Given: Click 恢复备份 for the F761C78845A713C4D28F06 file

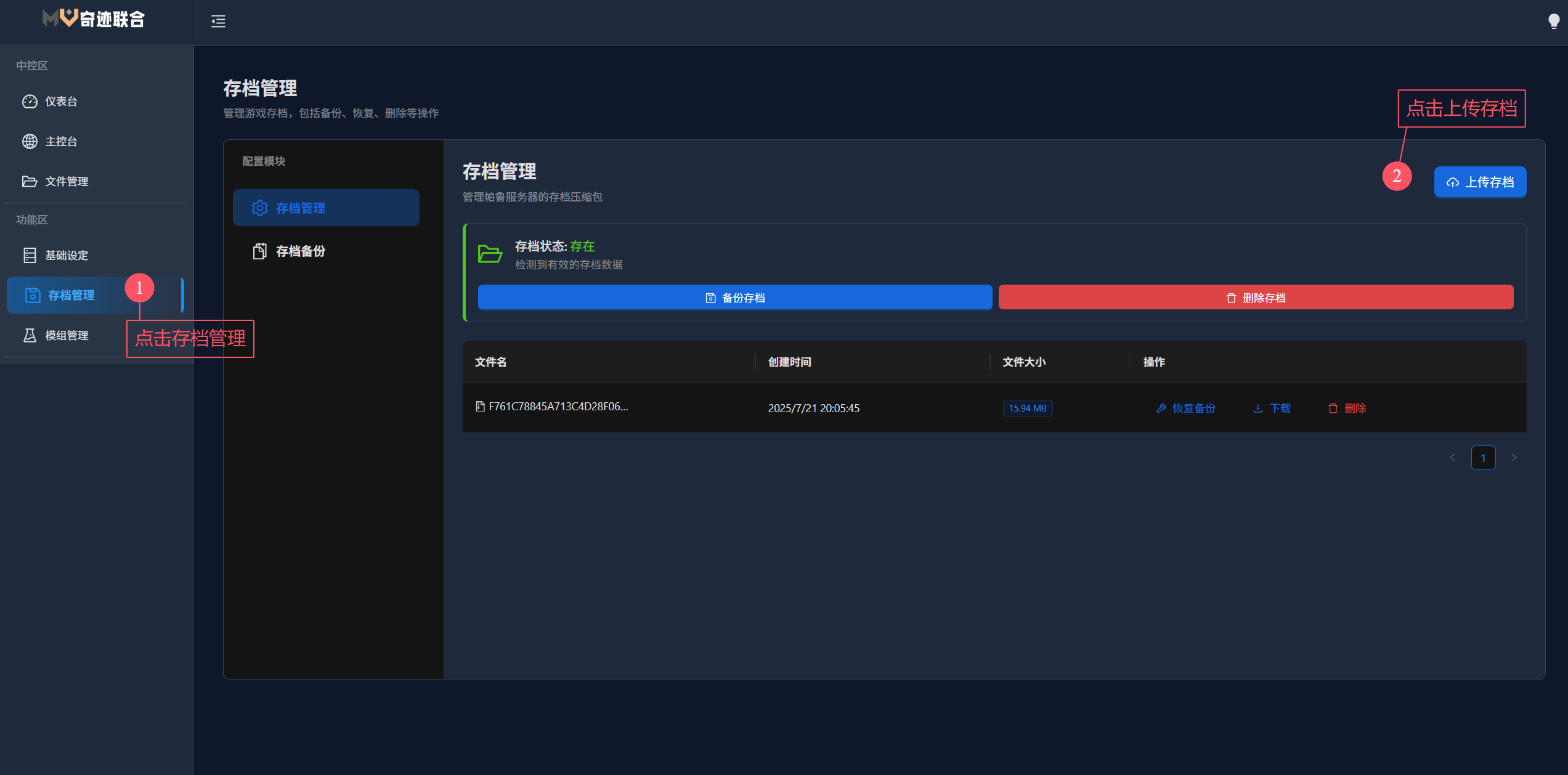Looking at the screenshot, I should tap(1186, 408).
